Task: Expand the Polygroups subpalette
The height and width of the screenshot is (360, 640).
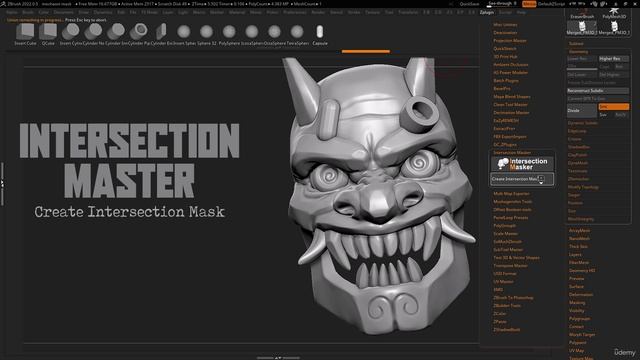Action: [579, 319]
